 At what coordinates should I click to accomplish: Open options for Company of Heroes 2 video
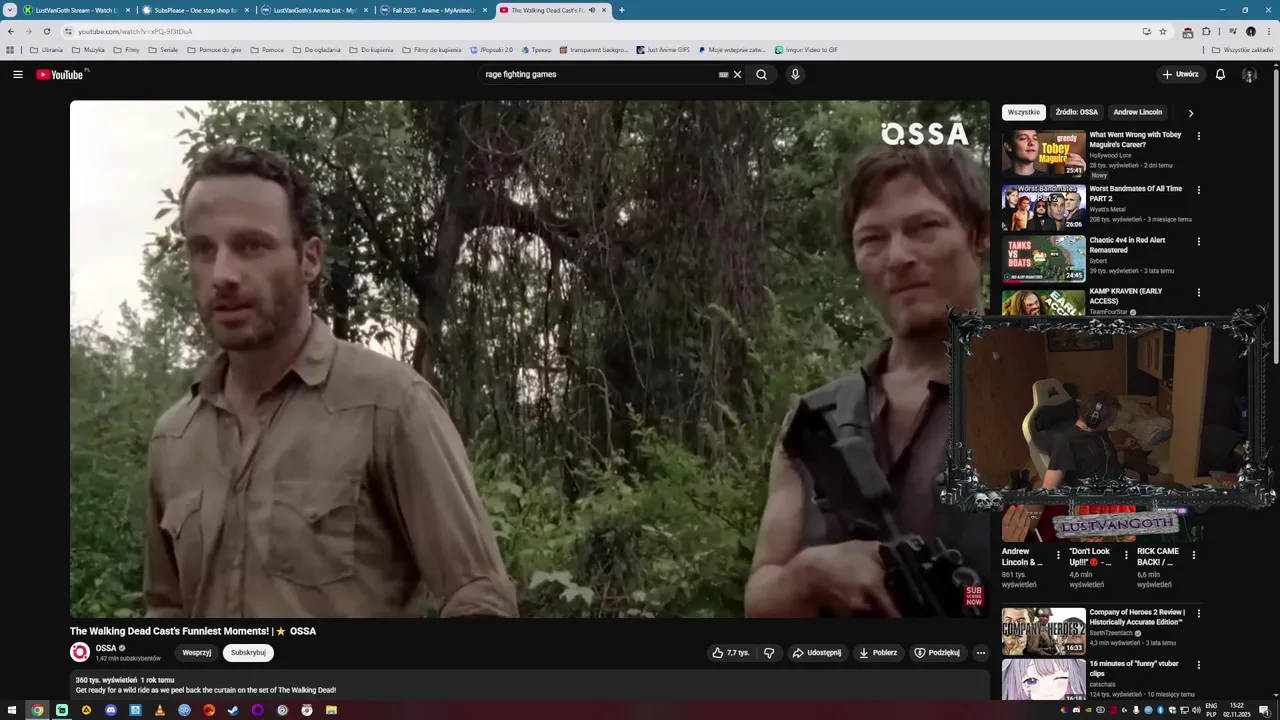coord(1199,614)
